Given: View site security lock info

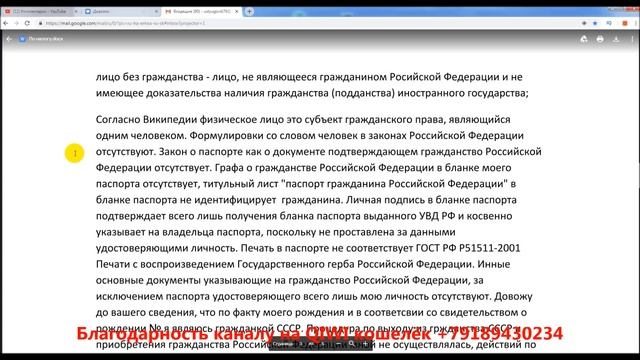Looking at the screenshot, I should [40, 23].
